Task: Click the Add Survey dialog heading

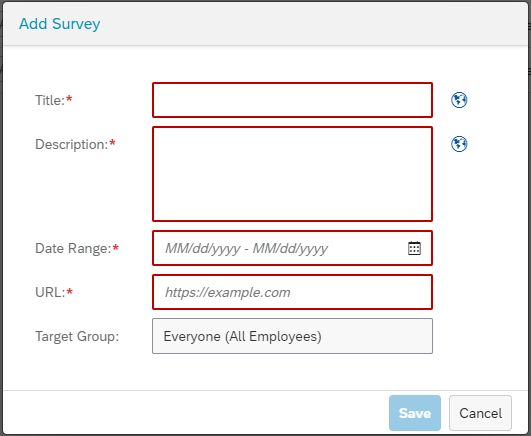Action: 60,24
